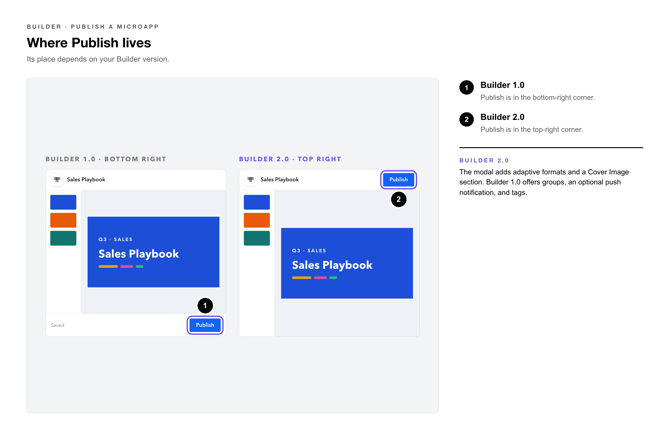The width and height of the screenshot is (670, 430).
Task: Click 'BUILDER · PUBLISH A MICROAPP' breadcrumb text
Action: point(93,27)
